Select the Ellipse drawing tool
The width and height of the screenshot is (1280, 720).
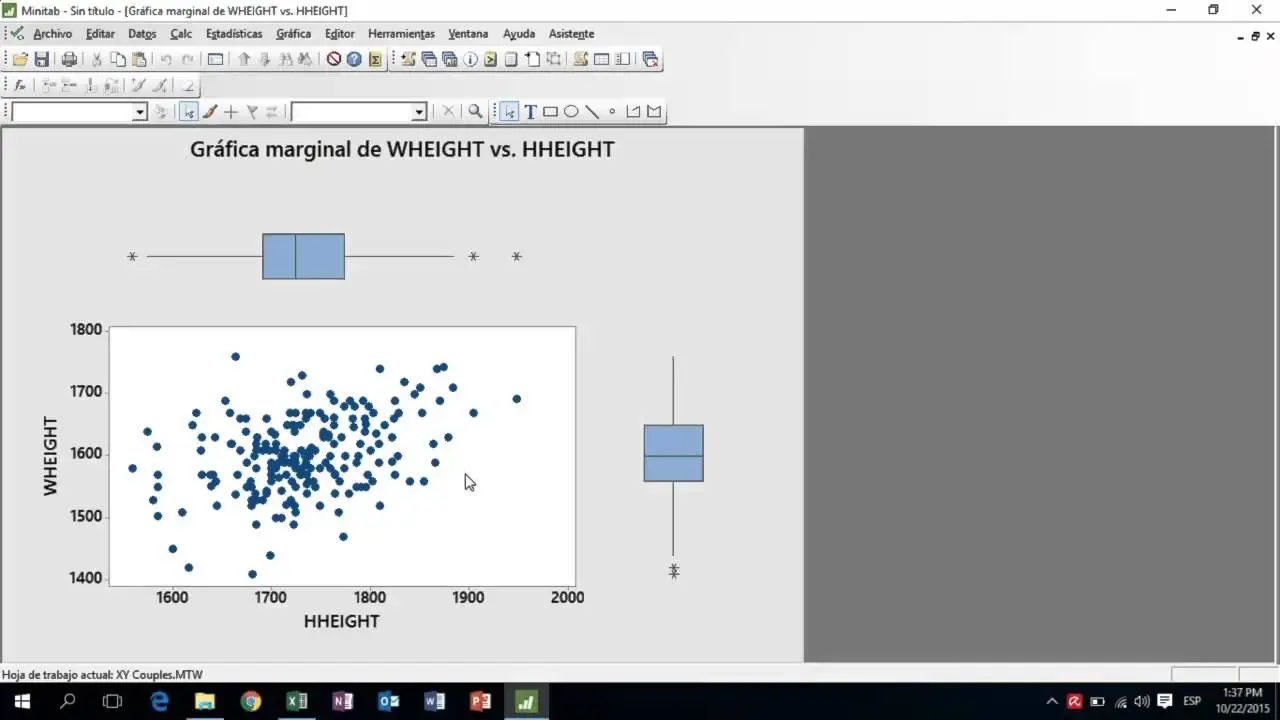pos(571,112)
